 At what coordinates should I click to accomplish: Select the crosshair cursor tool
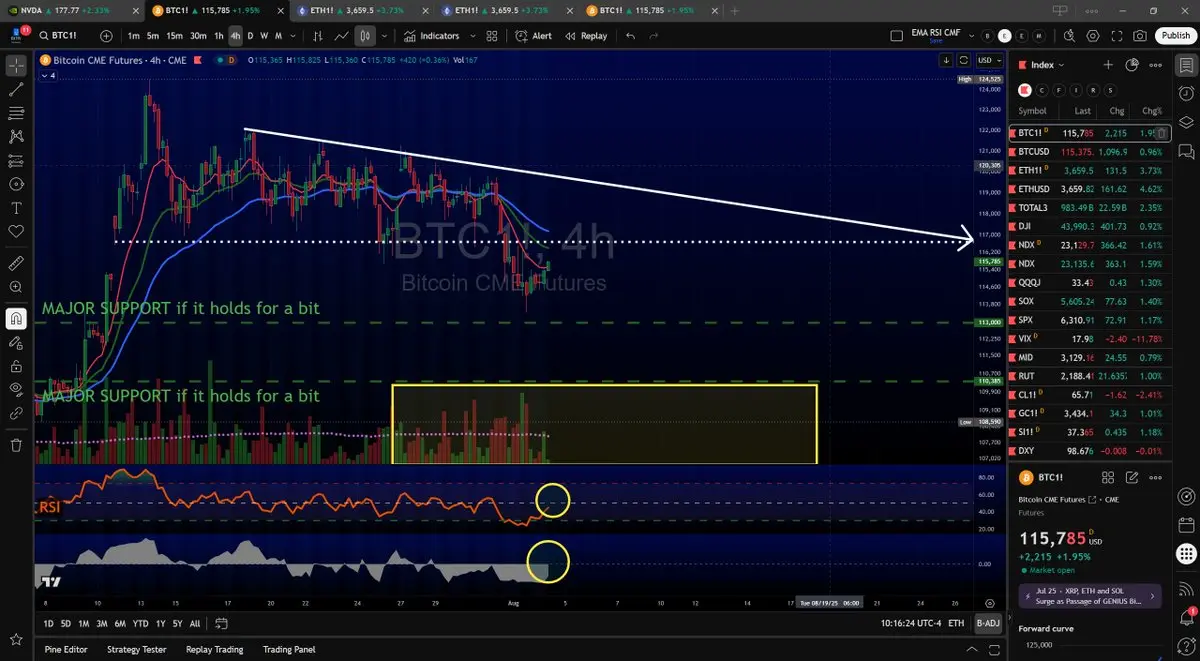[x=16, y=66]
